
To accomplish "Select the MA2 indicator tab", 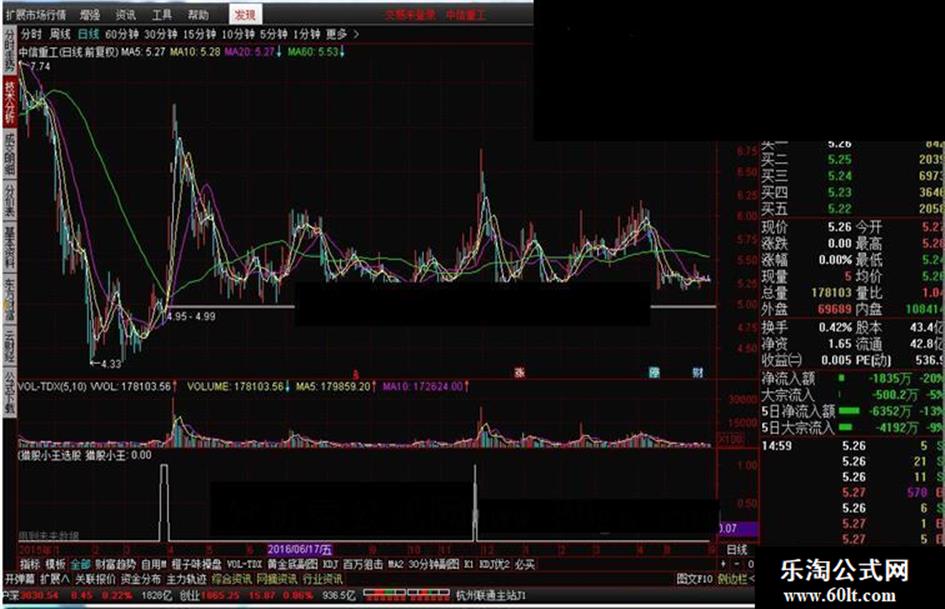I will click(395, 564).
